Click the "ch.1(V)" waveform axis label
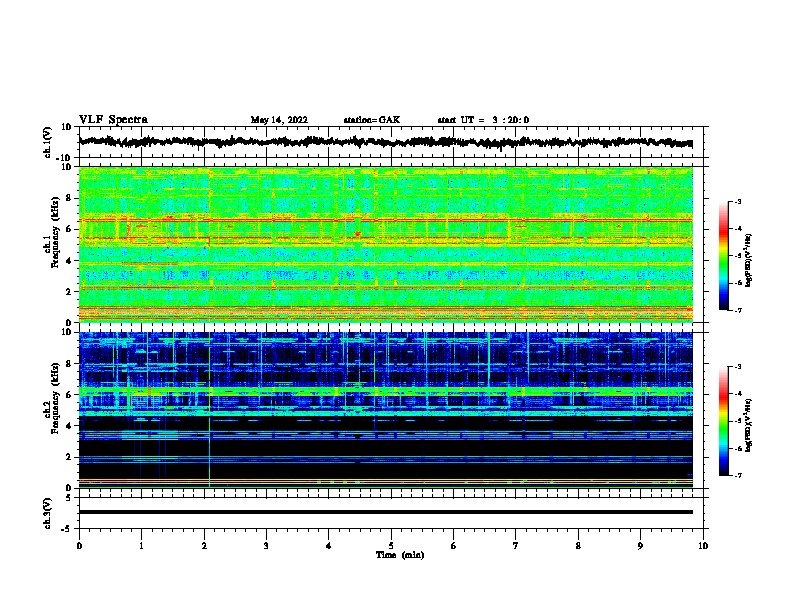The width and height of the screenshot is (792, 612). coord(47,142)
